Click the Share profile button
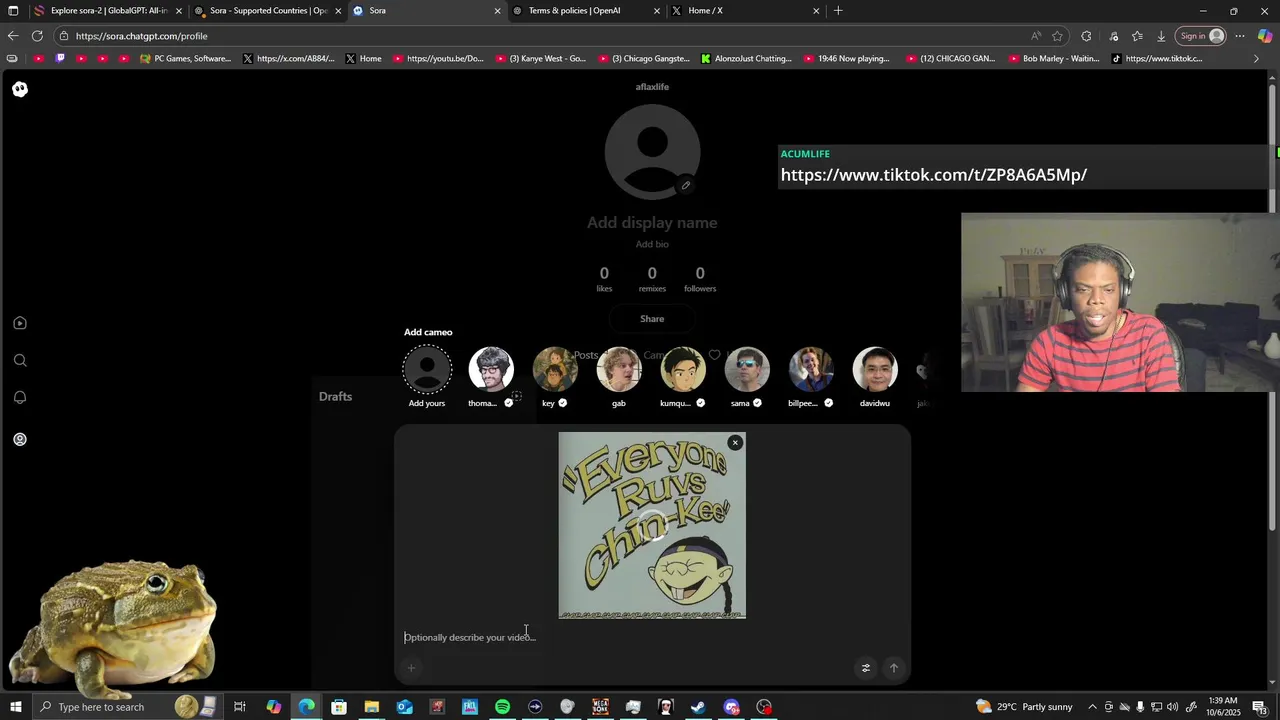Screen dimensions: 1280x720 tap(652, 319)
